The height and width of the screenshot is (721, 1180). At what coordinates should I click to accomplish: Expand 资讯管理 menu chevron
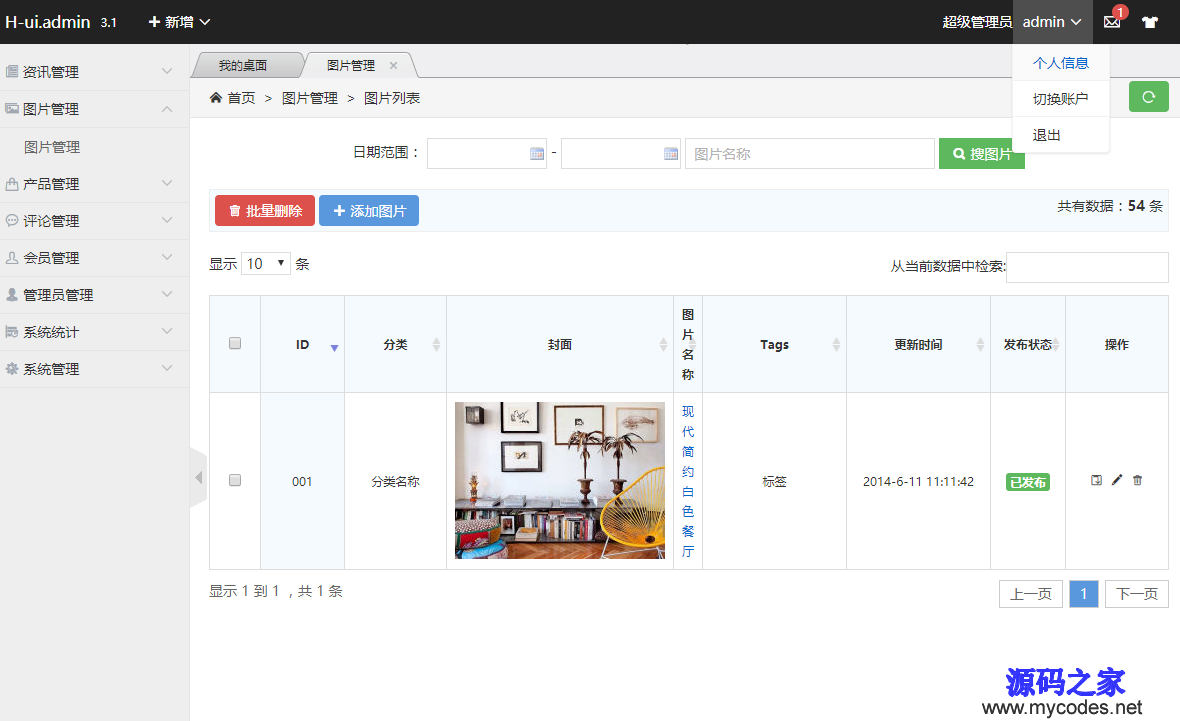coord(167,71)
